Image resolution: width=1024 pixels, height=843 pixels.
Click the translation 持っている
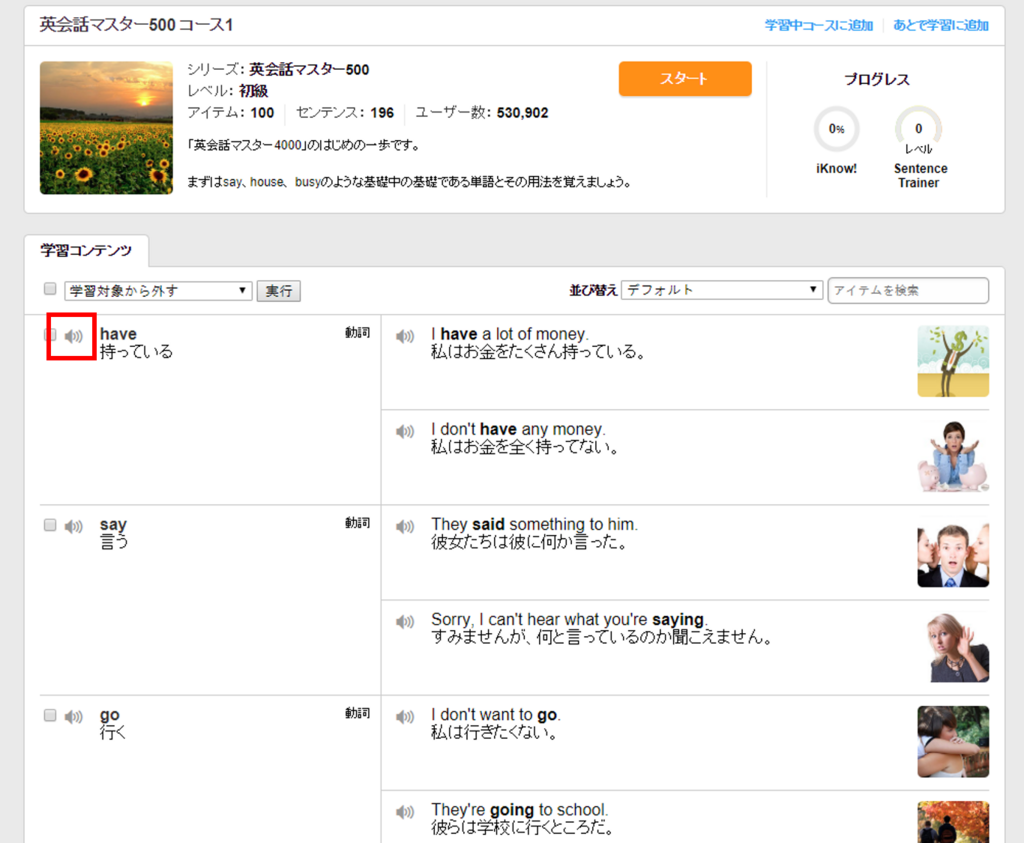(136, 352)
